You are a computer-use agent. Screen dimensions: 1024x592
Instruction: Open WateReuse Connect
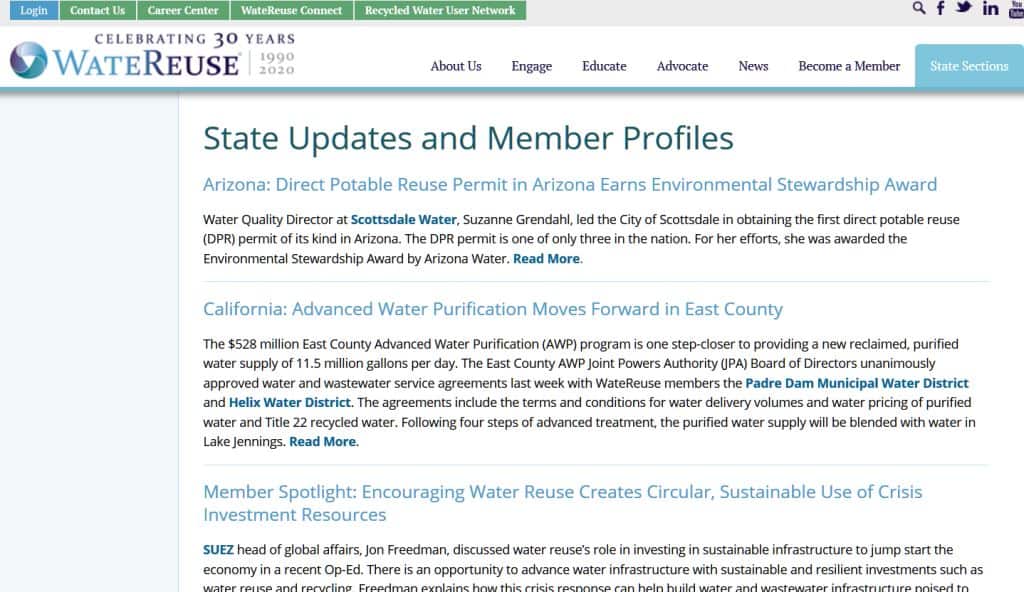(292, 11)
